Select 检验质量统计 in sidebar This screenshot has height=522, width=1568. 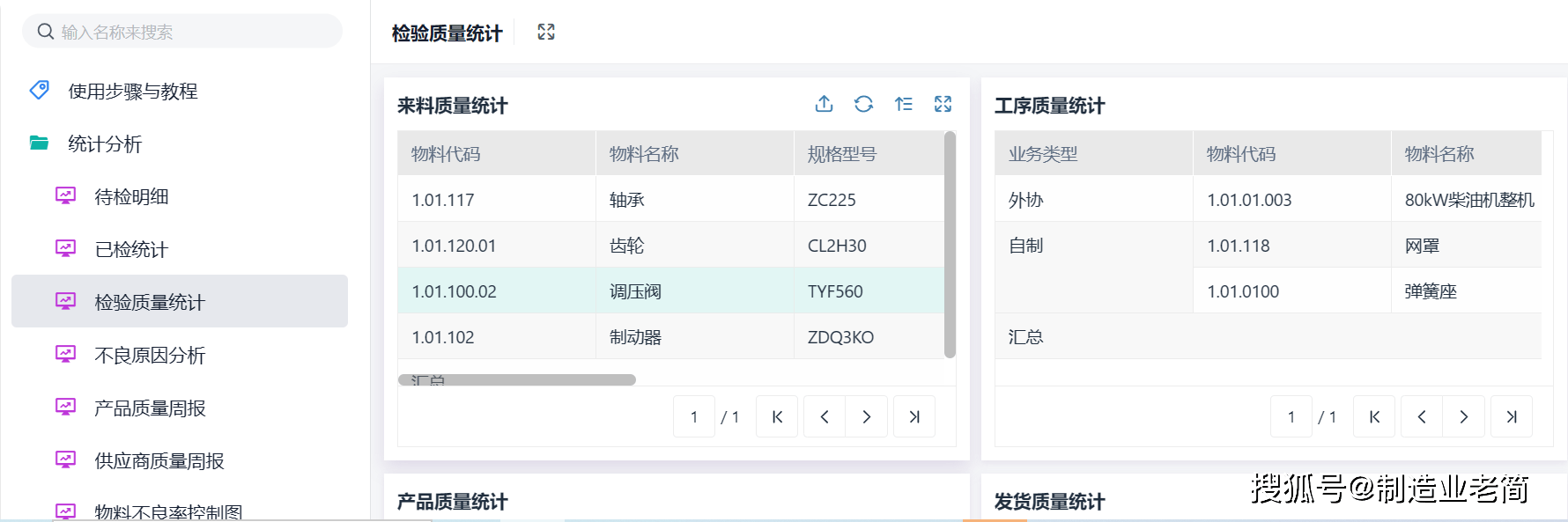tap(180, 301)
